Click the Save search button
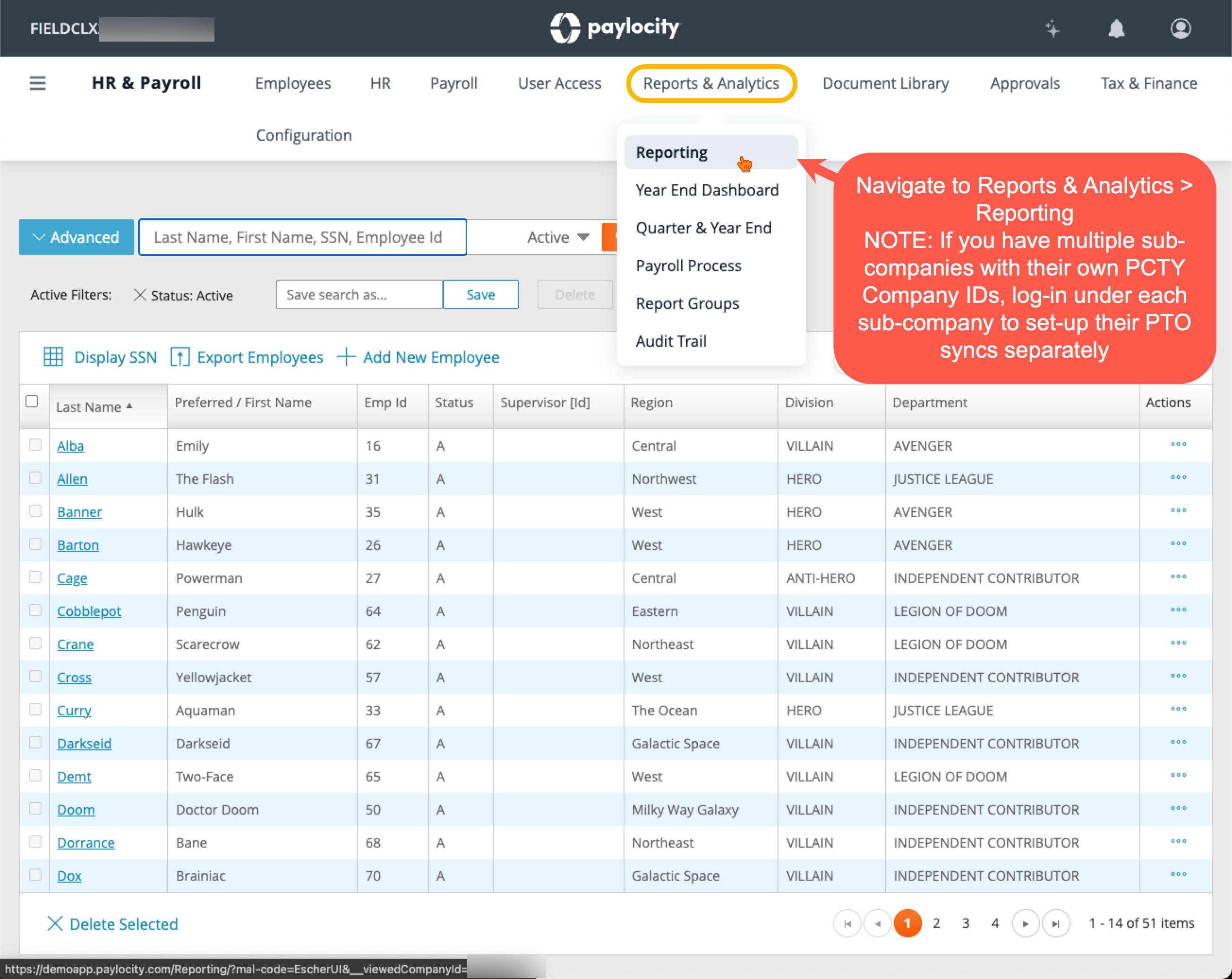This screenshot has height=979, width=1232. (x=480, y=295)
